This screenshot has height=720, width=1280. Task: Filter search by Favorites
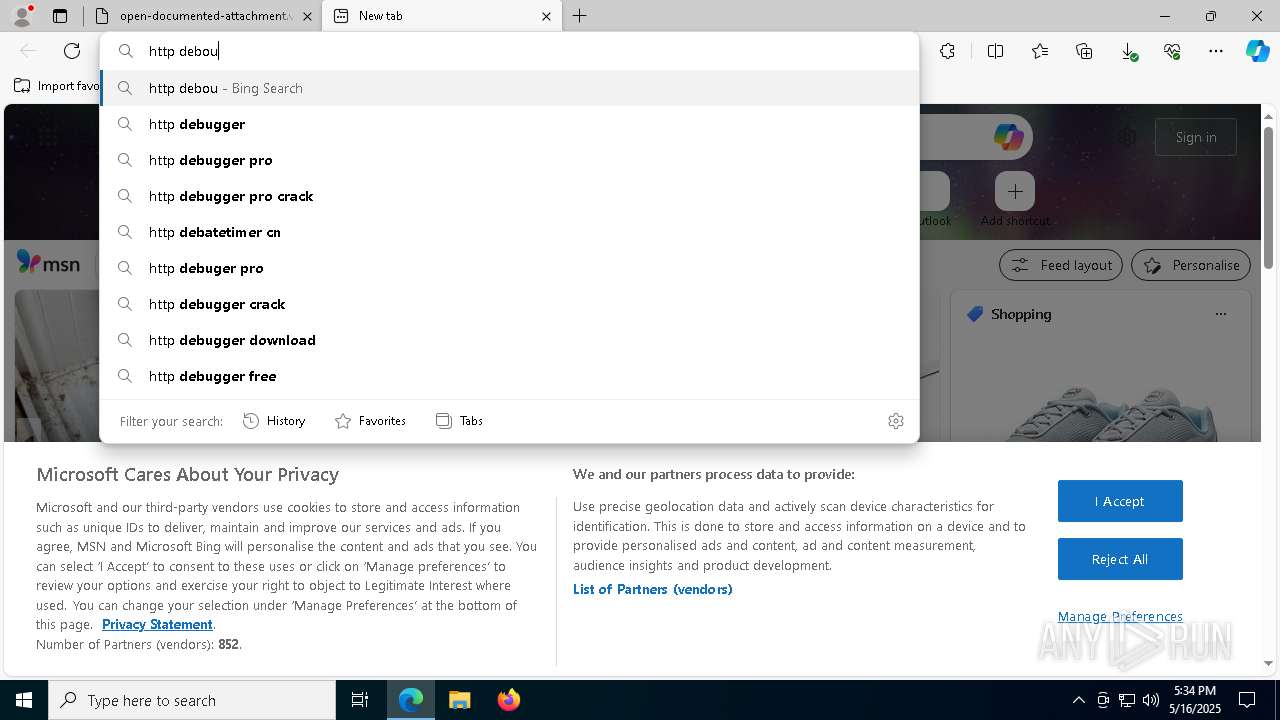370,421
